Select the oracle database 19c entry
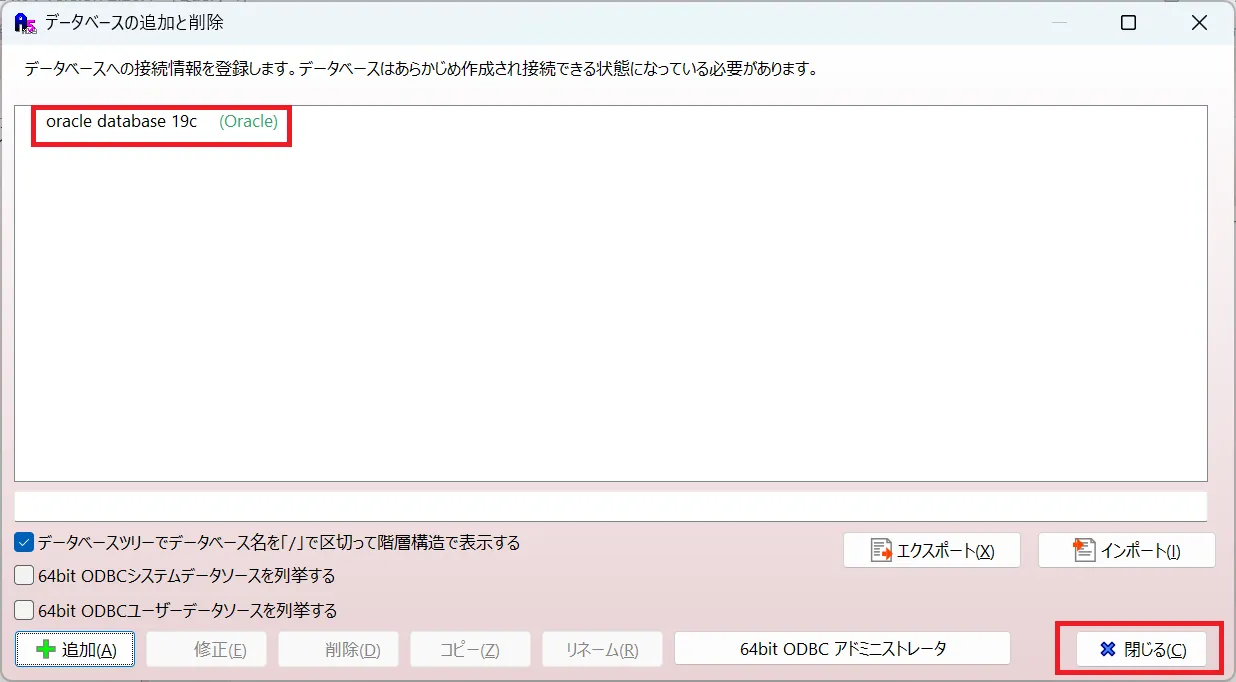 [121, 122]
